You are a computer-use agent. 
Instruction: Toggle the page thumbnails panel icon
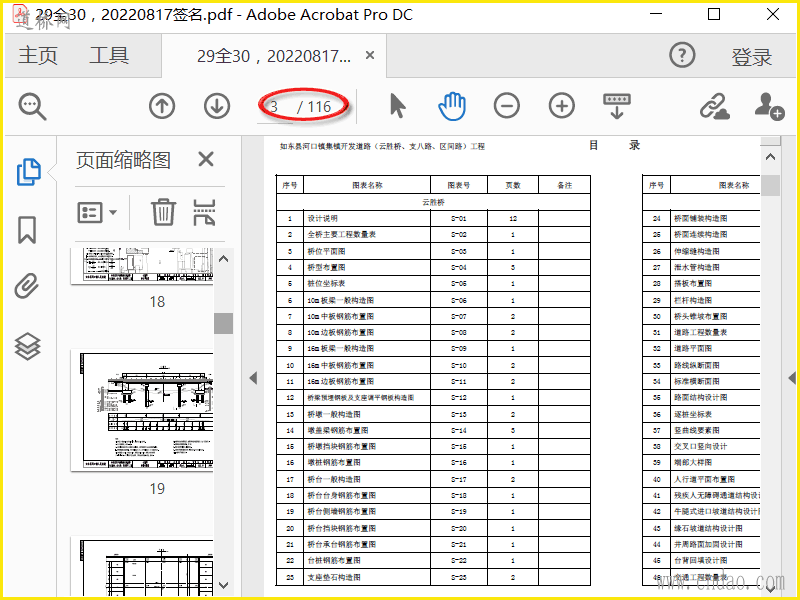(28, 172)
